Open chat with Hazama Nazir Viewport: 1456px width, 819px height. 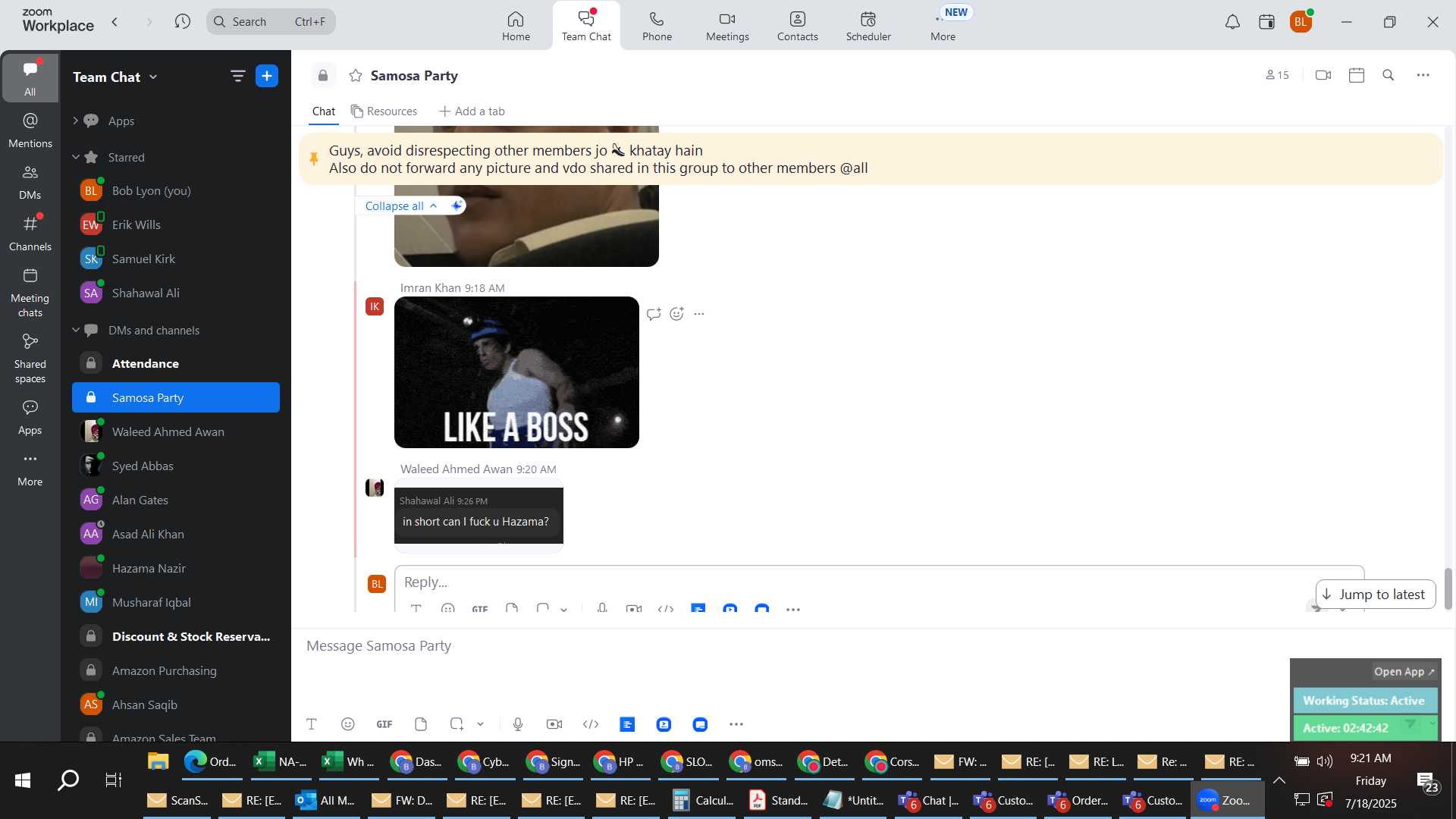(x=176, y=568)
